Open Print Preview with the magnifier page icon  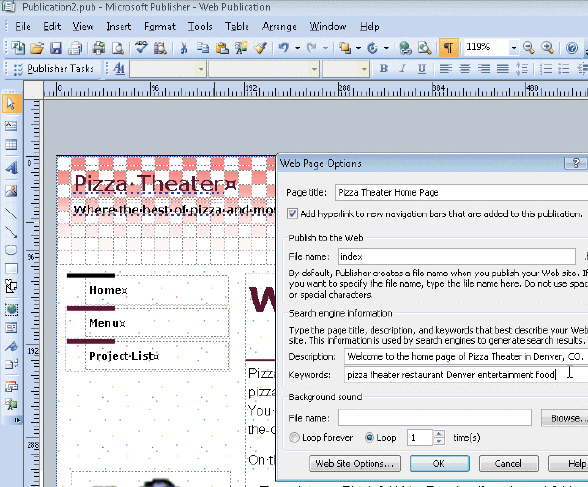point(118,48)
